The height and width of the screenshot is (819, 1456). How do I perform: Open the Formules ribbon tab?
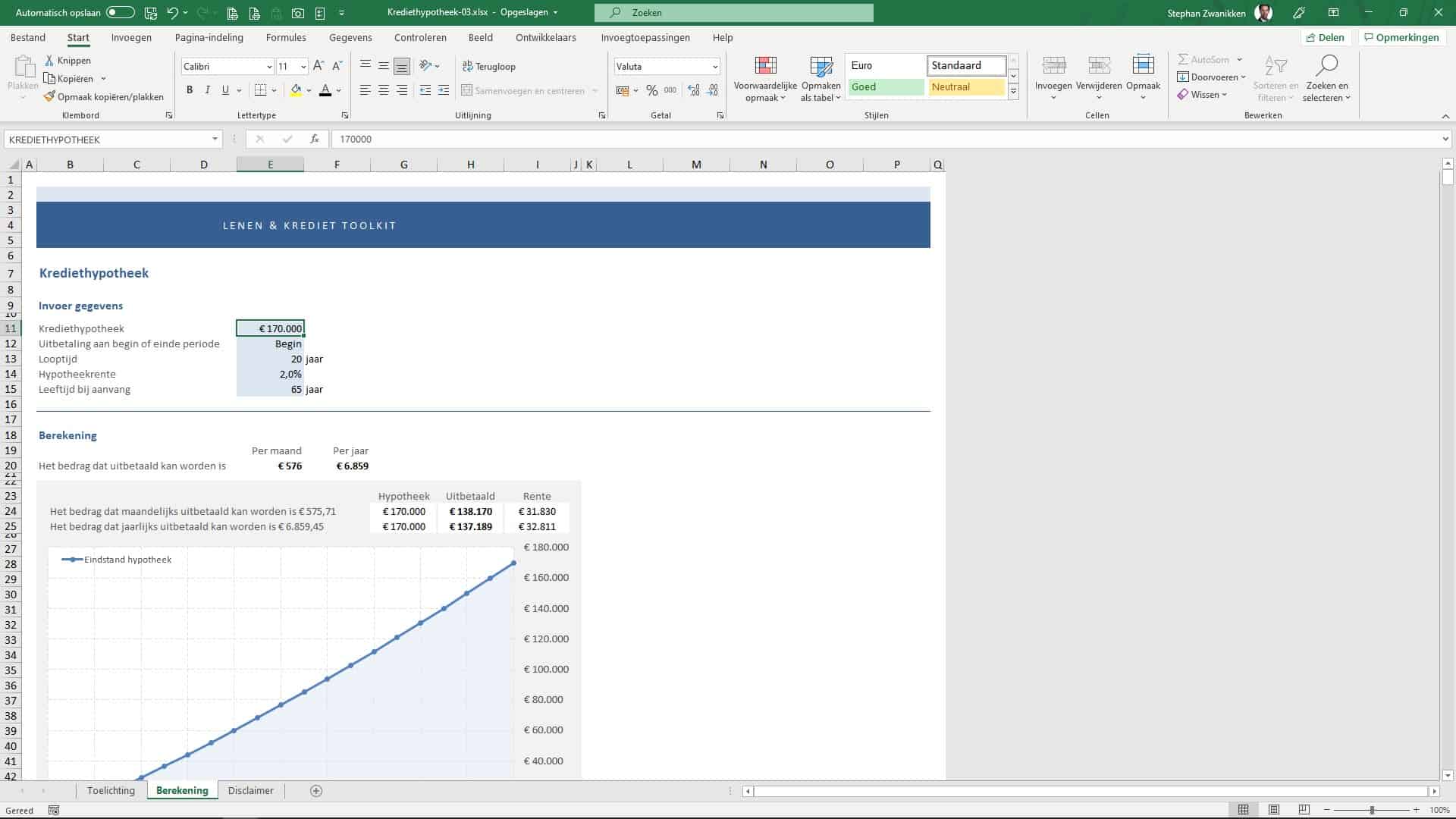coord(286,37)
